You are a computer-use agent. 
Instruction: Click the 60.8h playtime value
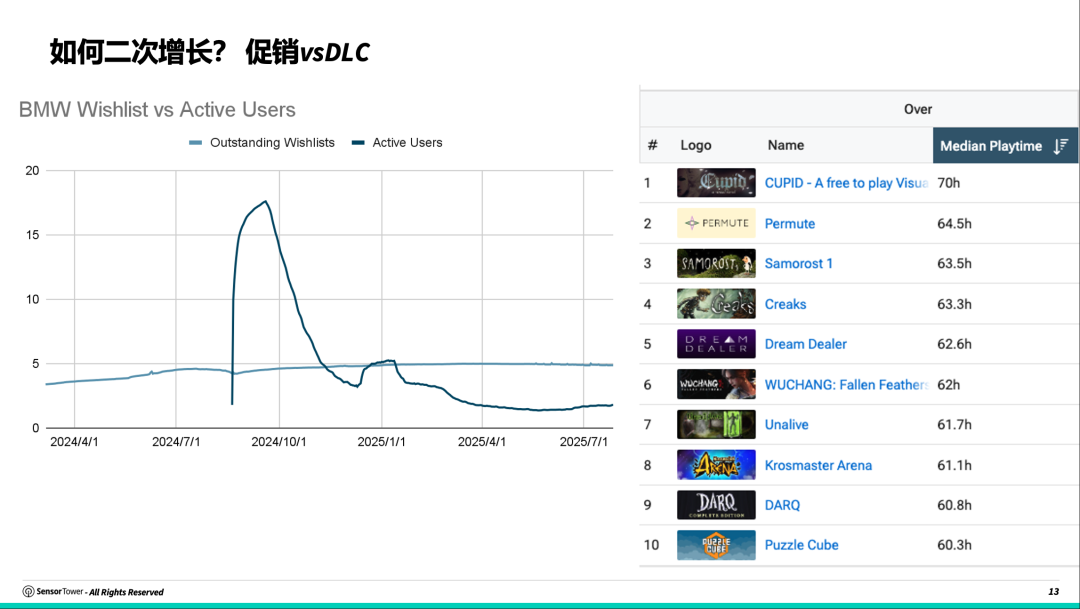(x=954, y=505)
